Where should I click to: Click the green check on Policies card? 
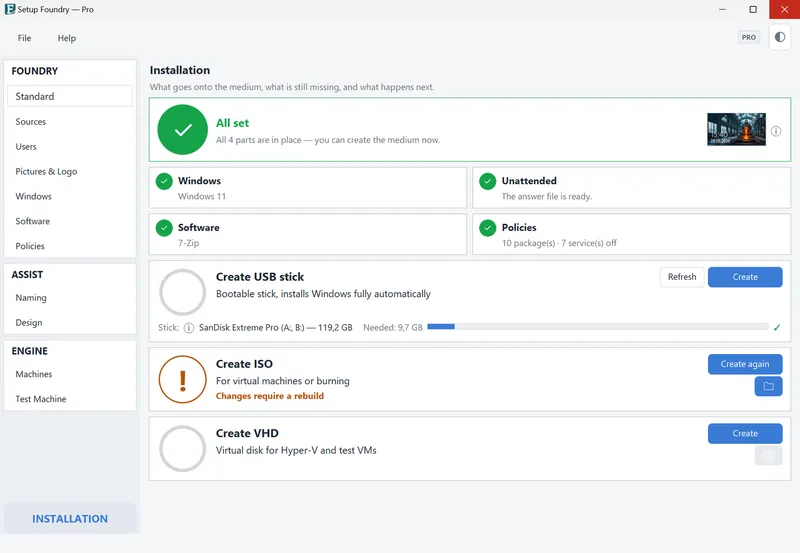pyautogui.click(x=488, y=228)
